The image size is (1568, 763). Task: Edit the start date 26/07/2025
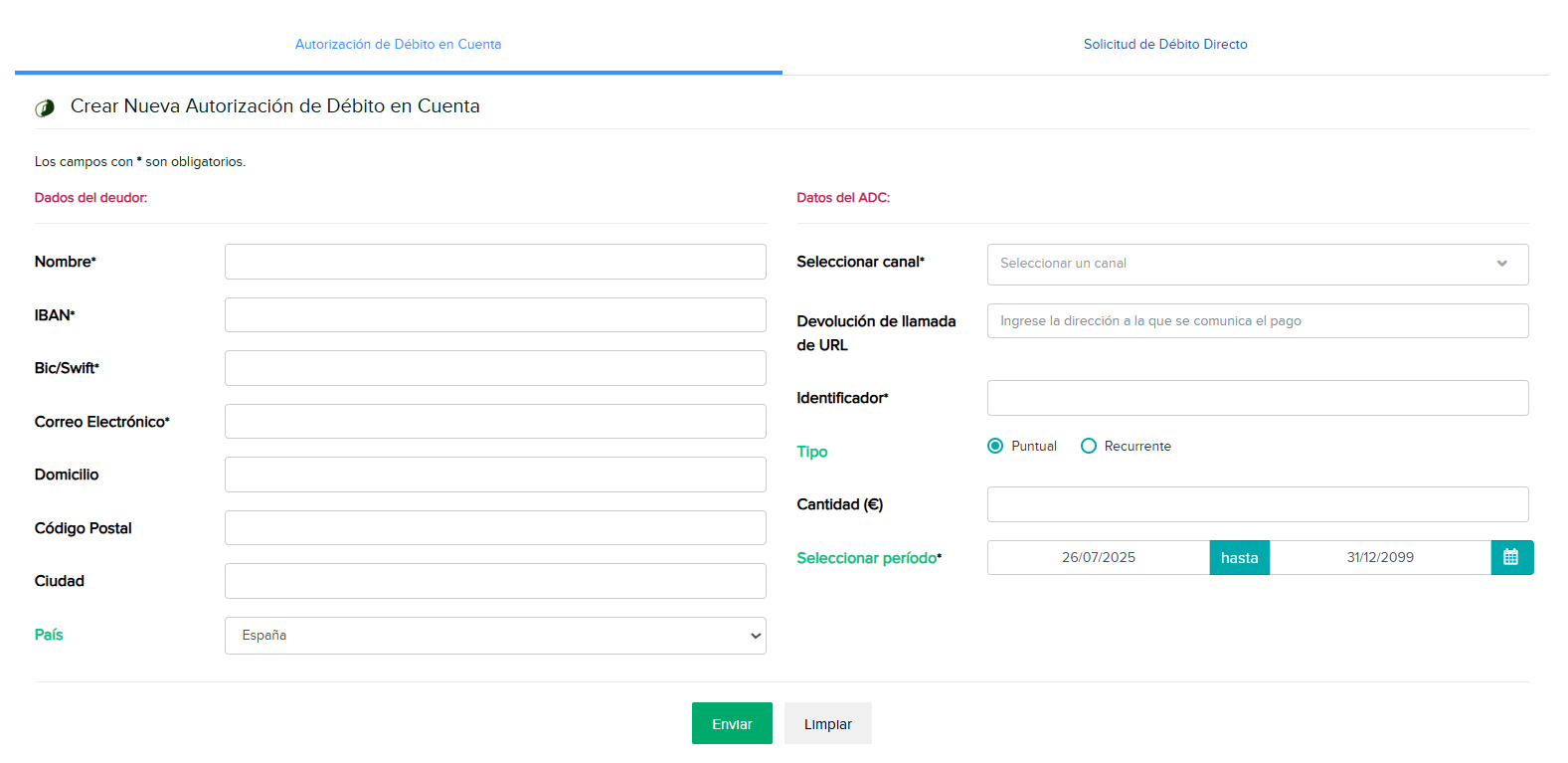(1098, 557)
